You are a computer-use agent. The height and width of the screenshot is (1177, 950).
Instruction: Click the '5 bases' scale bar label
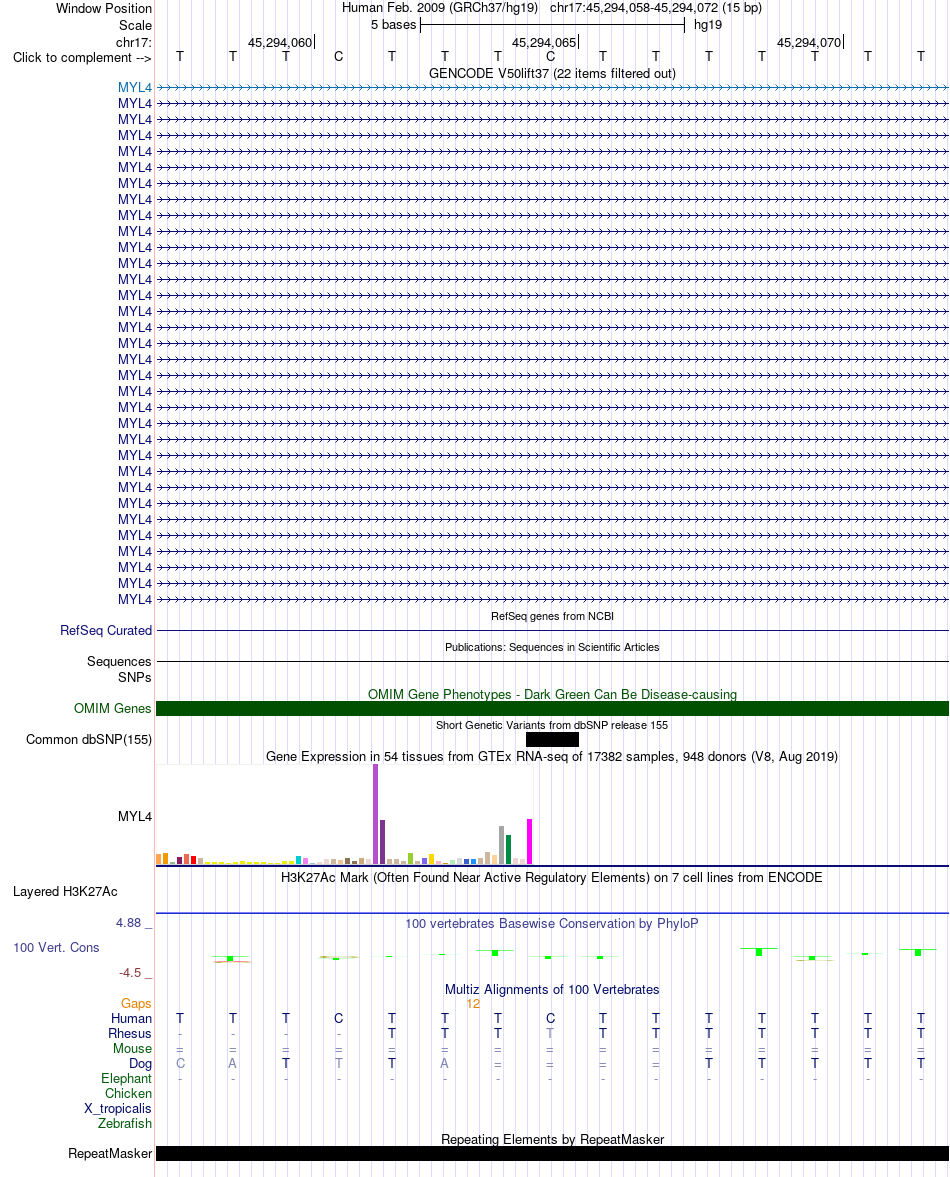point(393,25)
